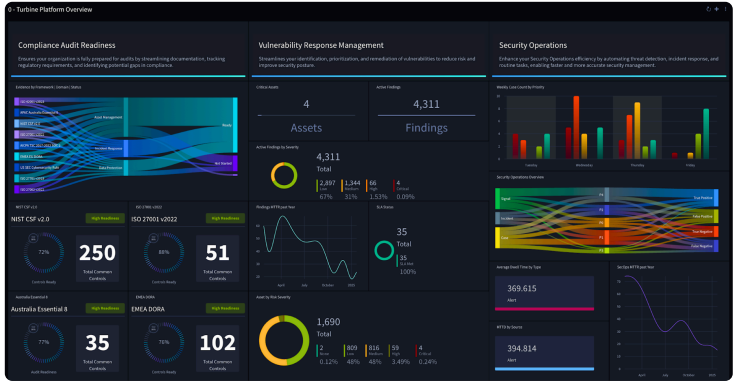Click small round icon above EMEA DORA gauge

(153, 329)
